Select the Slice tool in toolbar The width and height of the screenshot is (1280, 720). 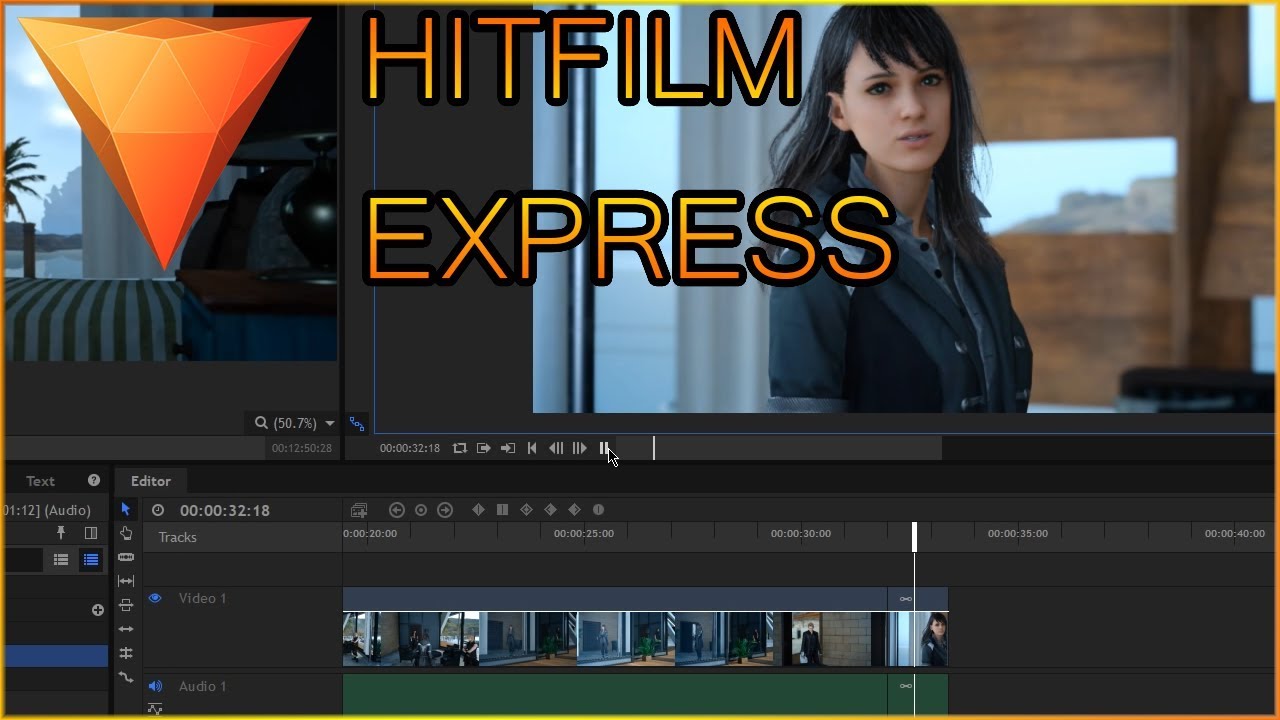click(126, 557)
